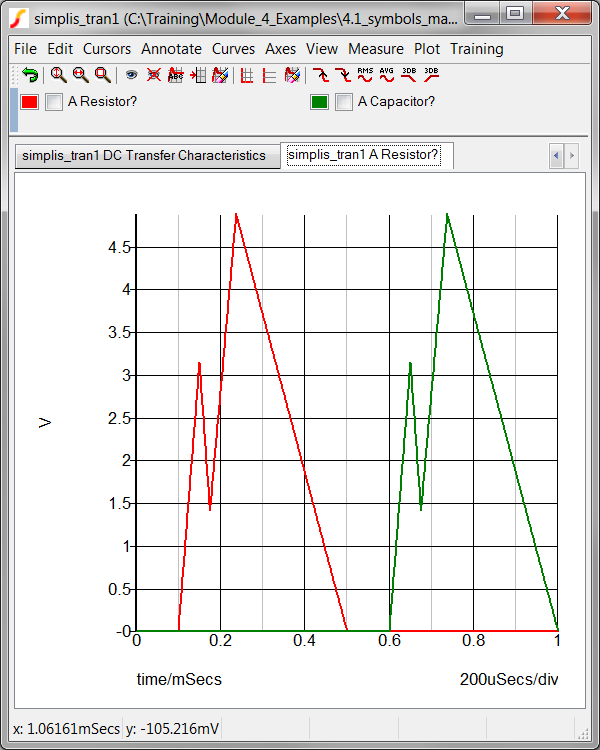
Task: Open the Training menu
Action: pyautogui.click(x=477, y=49)
